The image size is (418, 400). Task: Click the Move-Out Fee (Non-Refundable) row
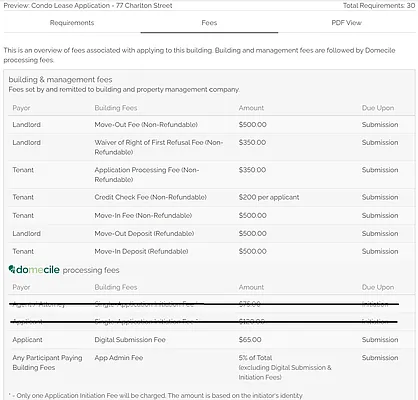point(211,125)
